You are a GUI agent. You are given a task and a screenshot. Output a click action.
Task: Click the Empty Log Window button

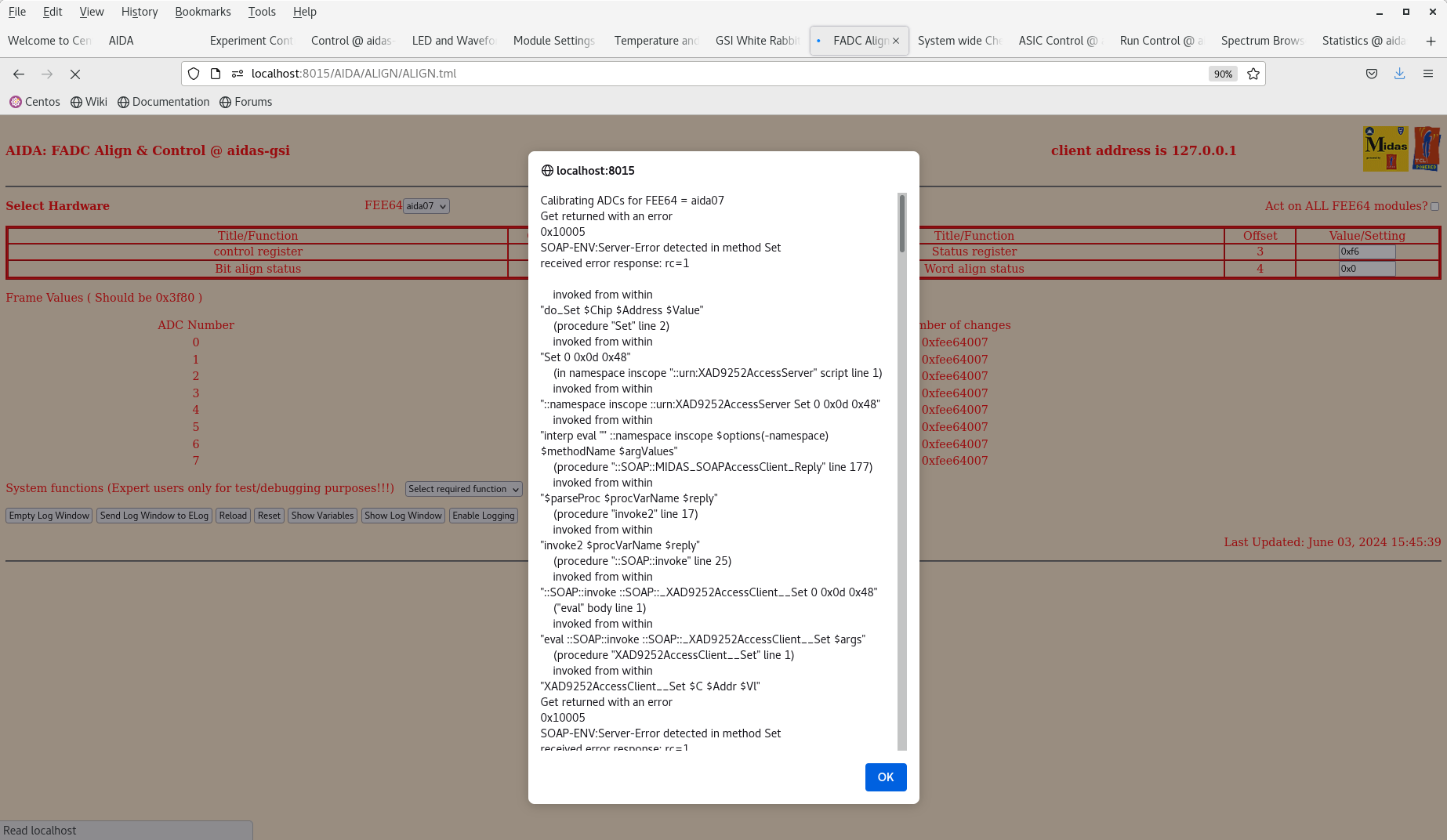click(49, 516)
